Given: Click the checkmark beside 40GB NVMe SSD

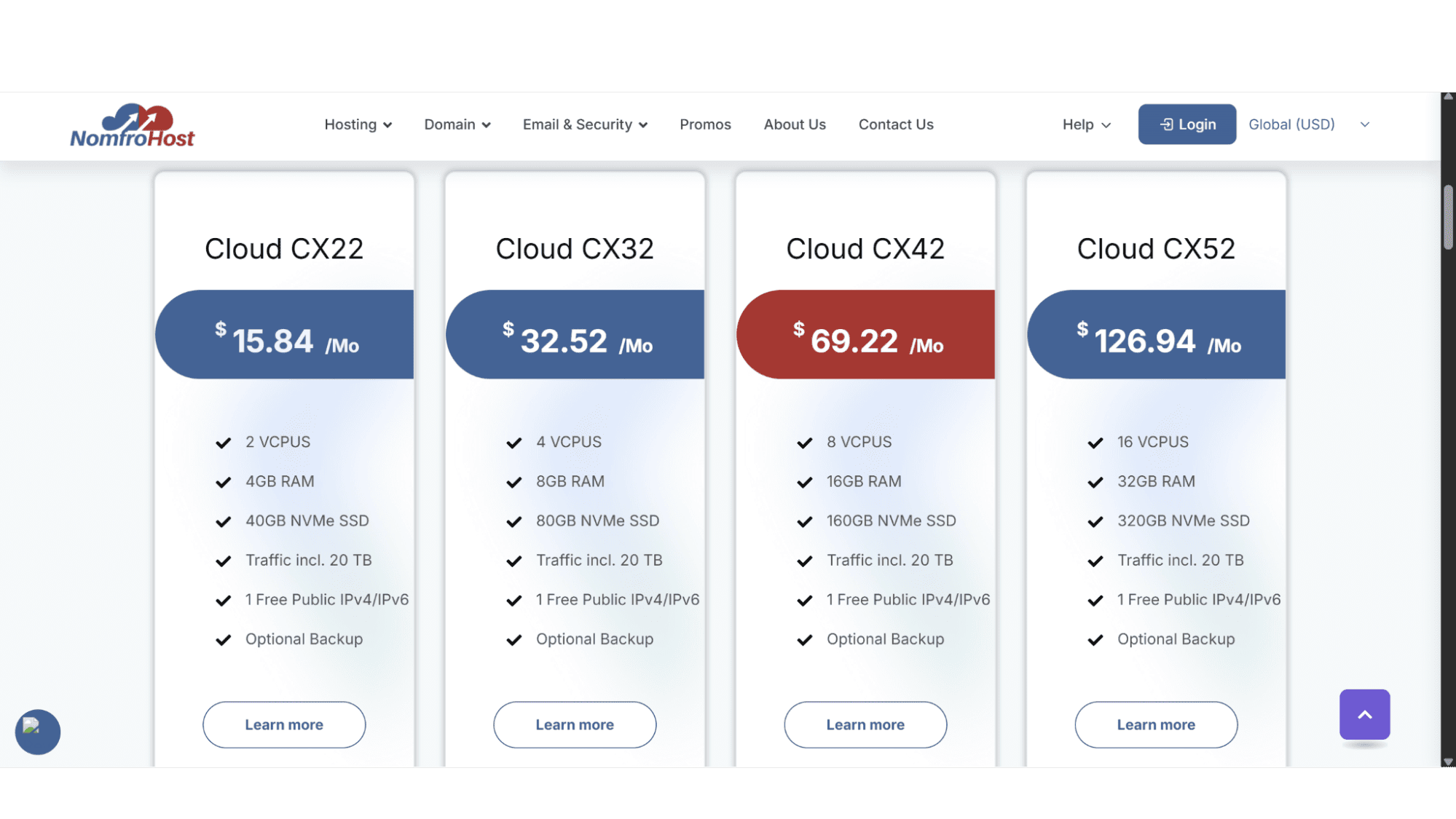Looking at the screenshot, I should [x=223, y=521].
